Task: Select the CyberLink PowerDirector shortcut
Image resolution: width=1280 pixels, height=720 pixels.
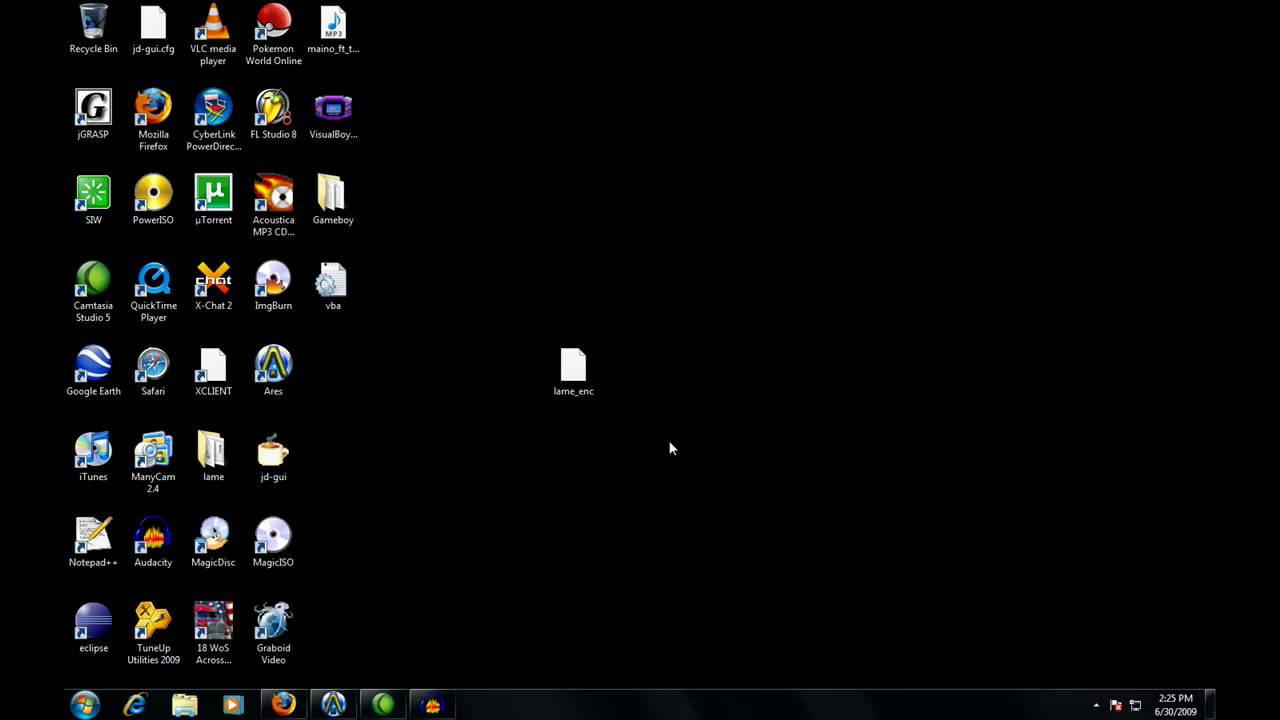Action: tap(213, 121)
